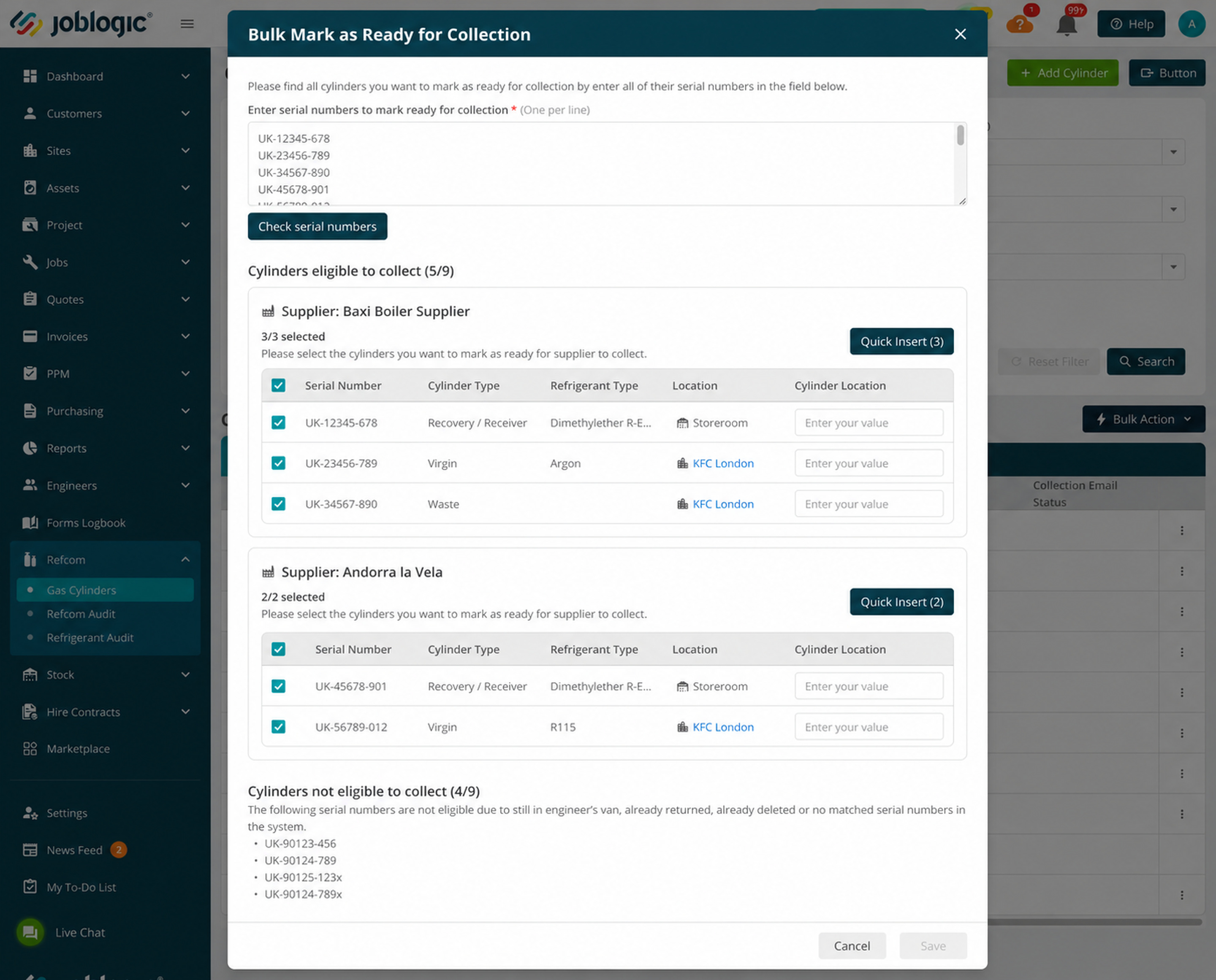
Task: Open the Bulk Action dropdown
Action: click(x=1144, y=420)
